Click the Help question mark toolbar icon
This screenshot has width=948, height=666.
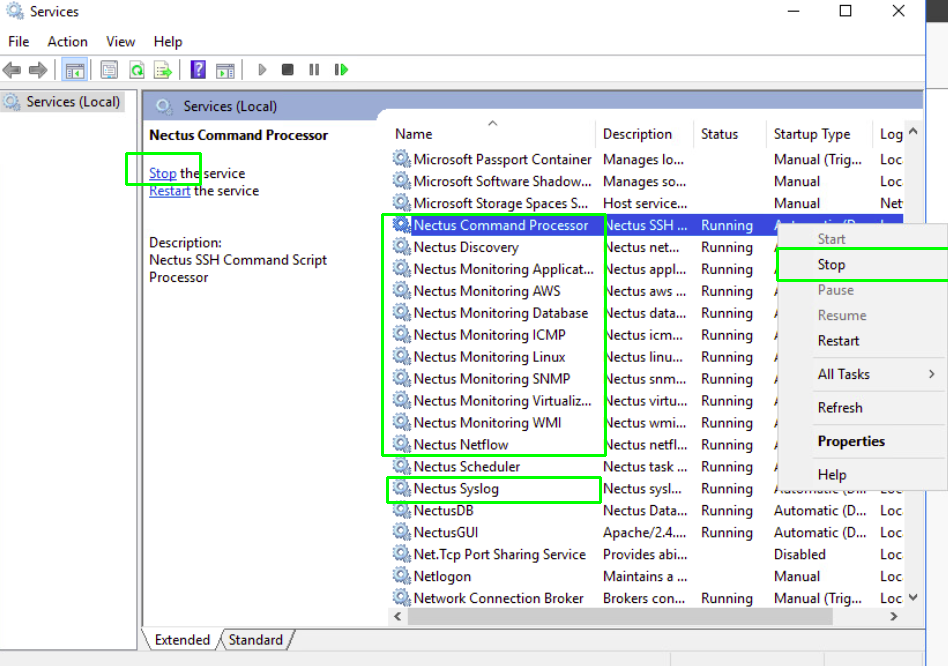point(198,70)
